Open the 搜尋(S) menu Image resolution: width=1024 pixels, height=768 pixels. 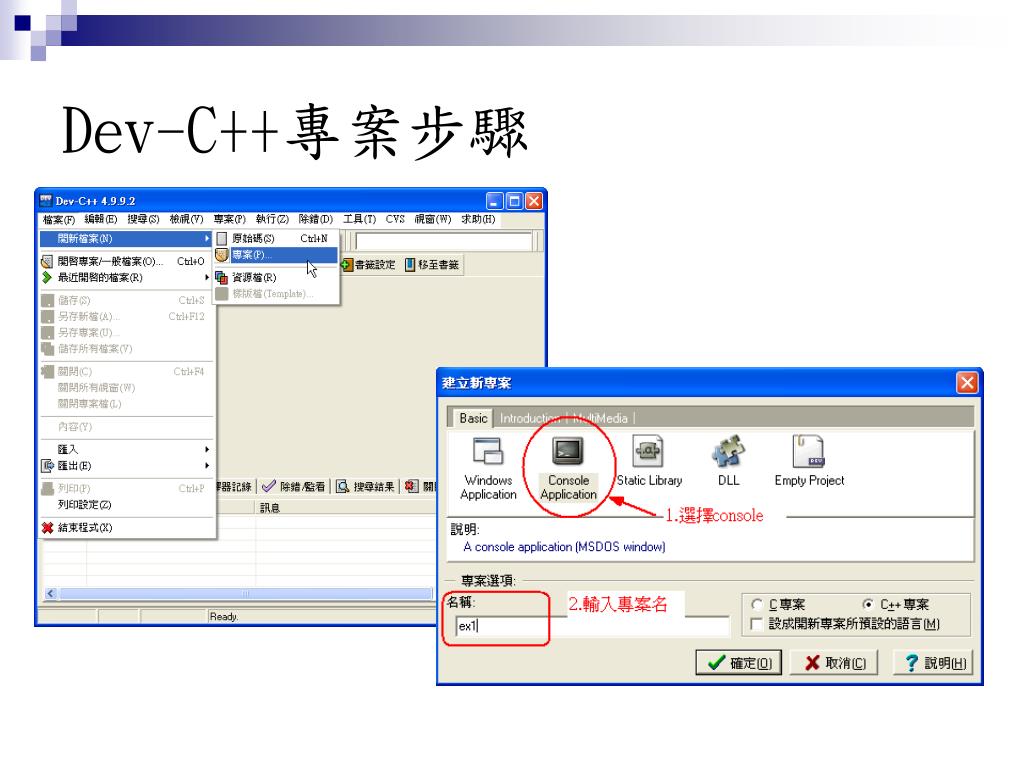[x=144, y=219]
